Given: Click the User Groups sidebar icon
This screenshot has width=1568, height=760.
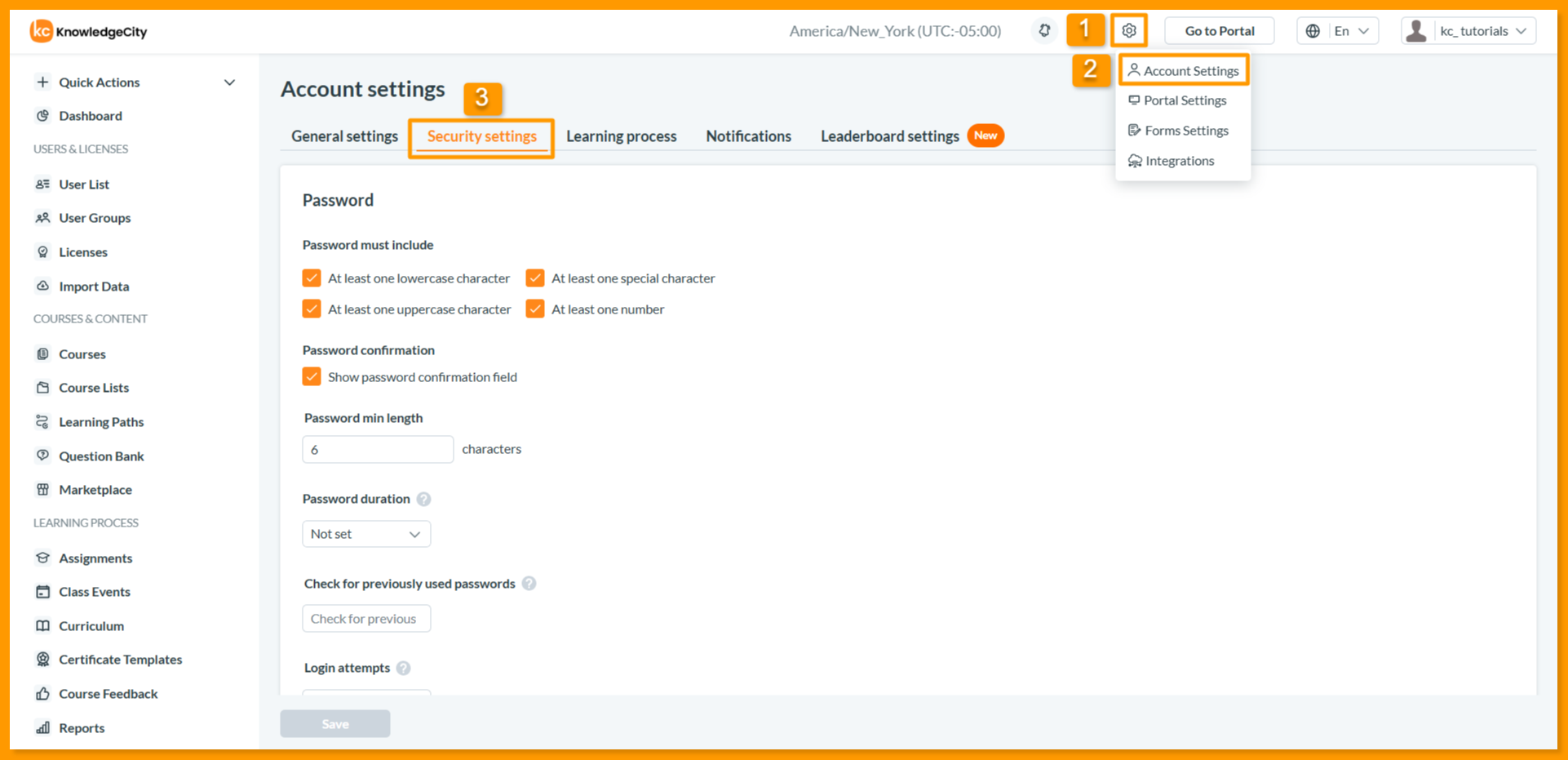Looking at the screenshot, I should 43,218.
